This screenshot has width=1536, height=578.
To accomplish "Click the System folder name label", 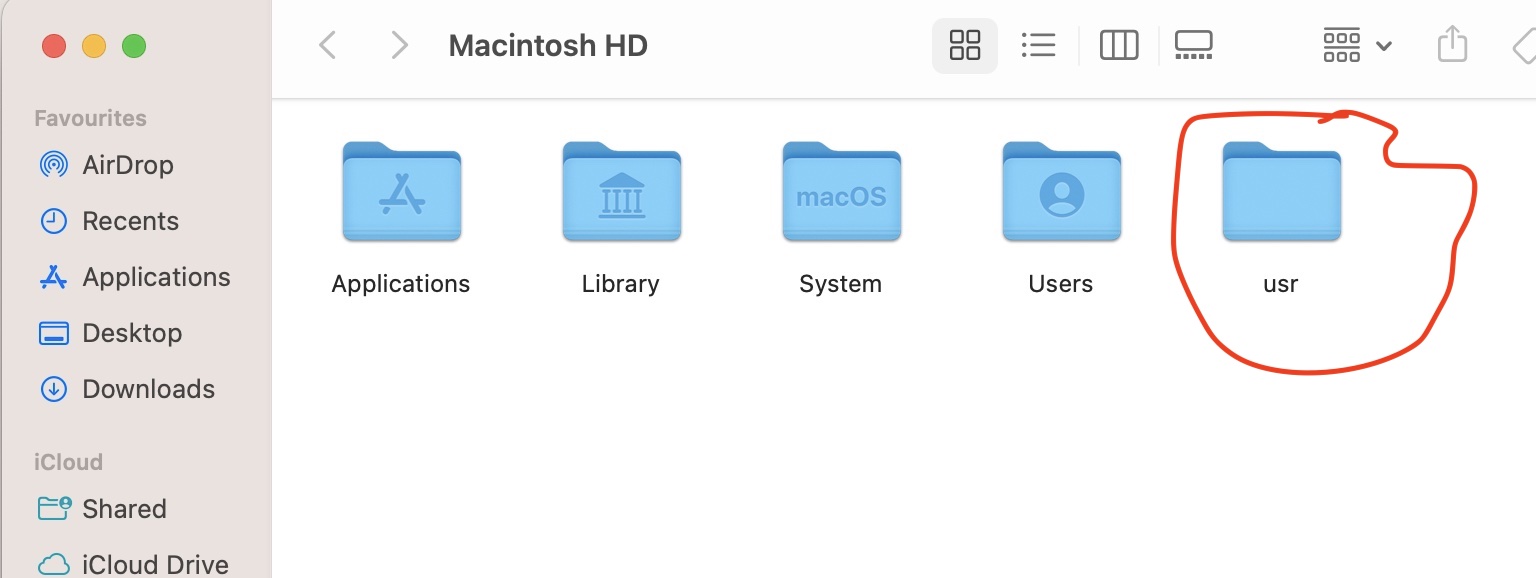I will (841, 284).
